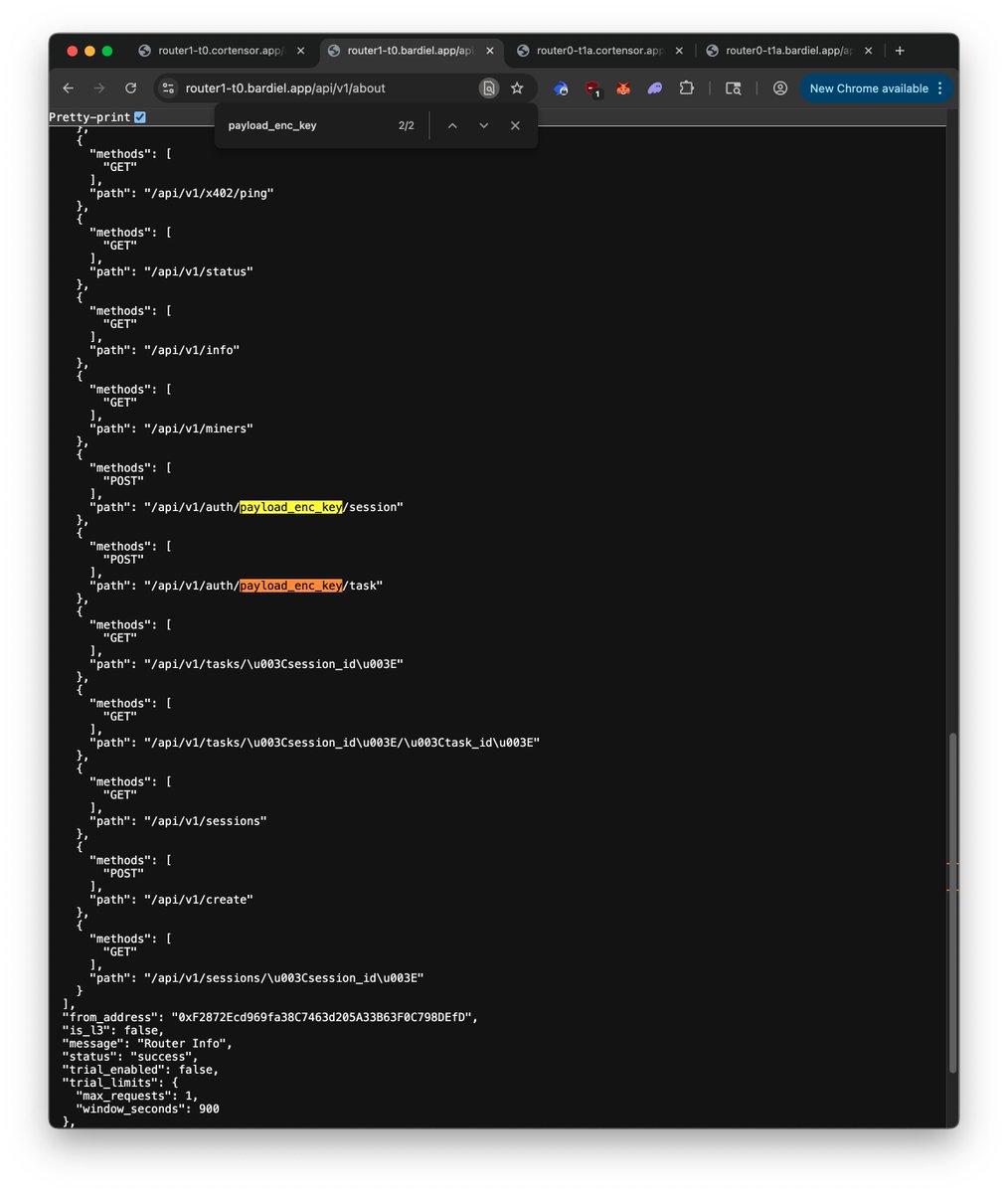This screenshot has width=1008, height=1193.
Task: Click the vertical scrollbar thumb
Action: tap(953, 902)
